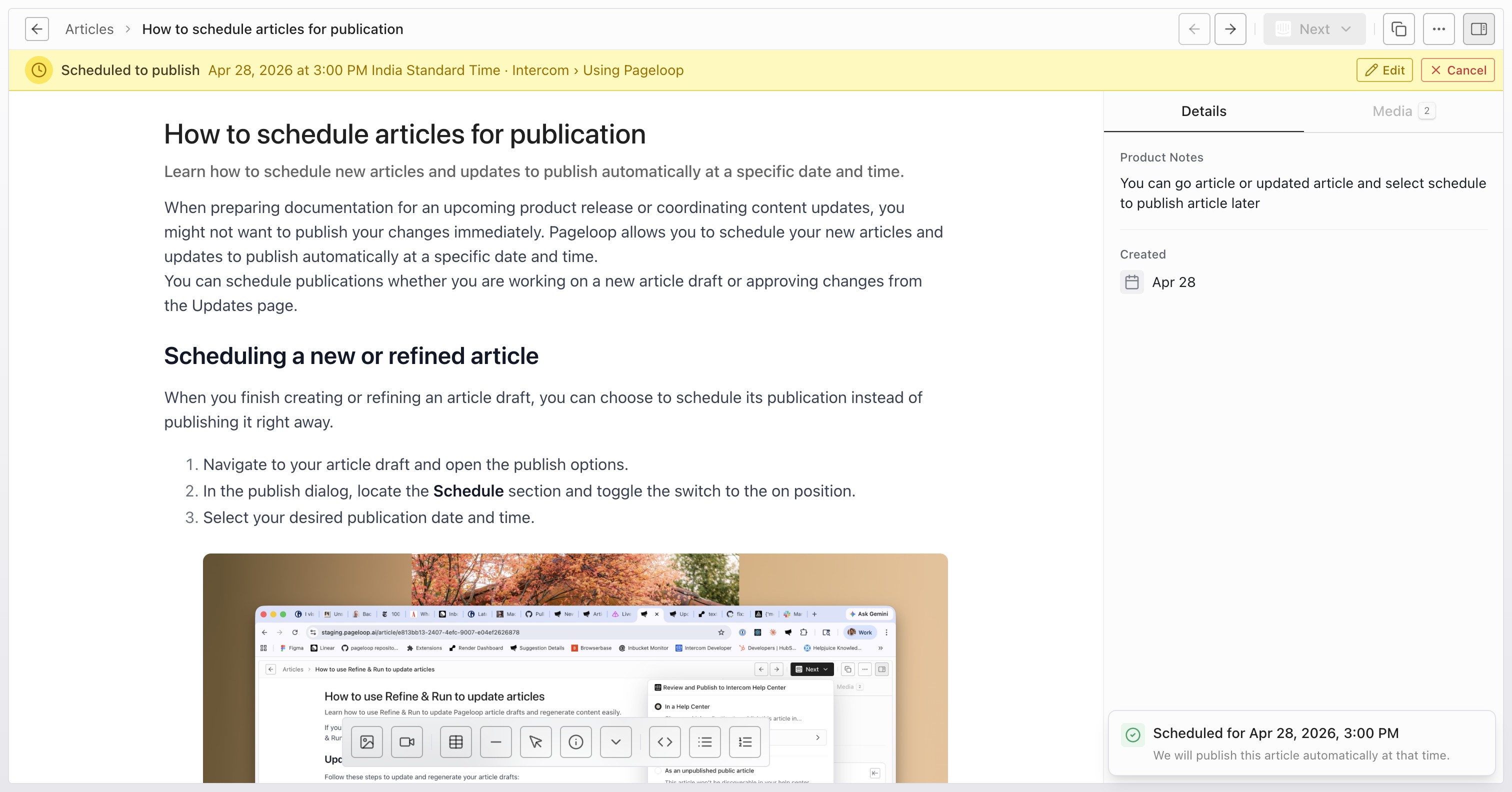Click the copy/duplicate article icon
This screenshot has height=792, width=1512.
pos(1398,29)
